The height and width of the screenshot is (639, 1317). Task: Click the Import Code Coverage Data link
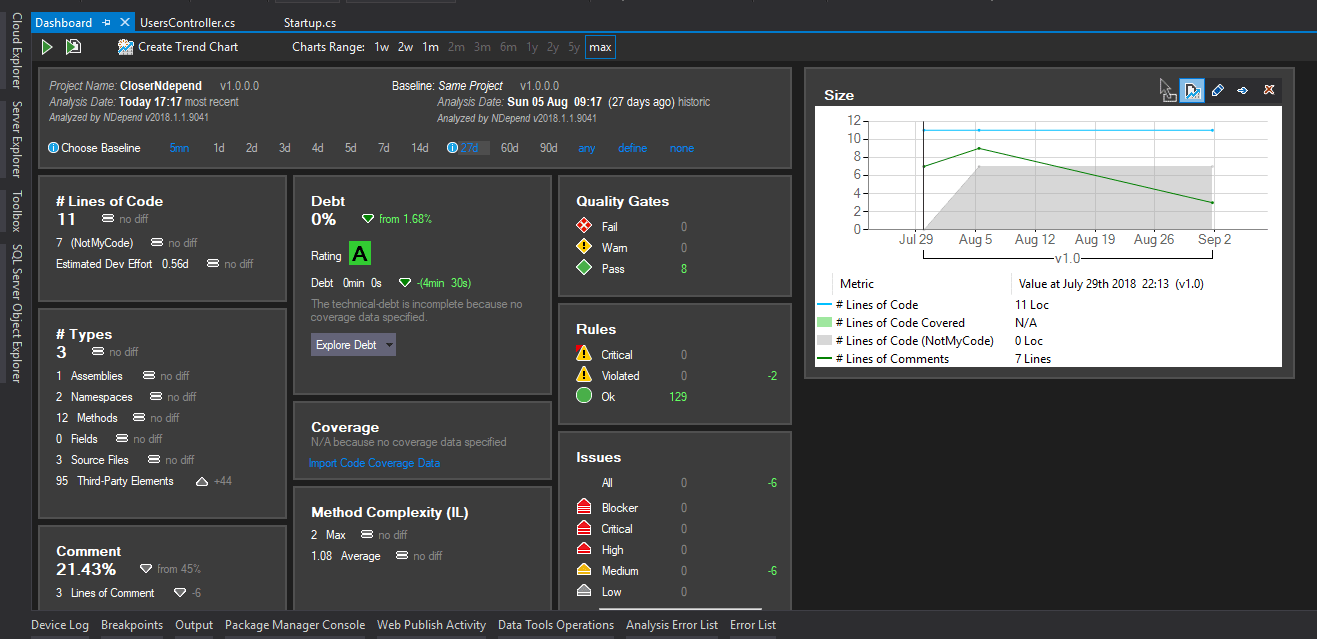click(374, 463)
